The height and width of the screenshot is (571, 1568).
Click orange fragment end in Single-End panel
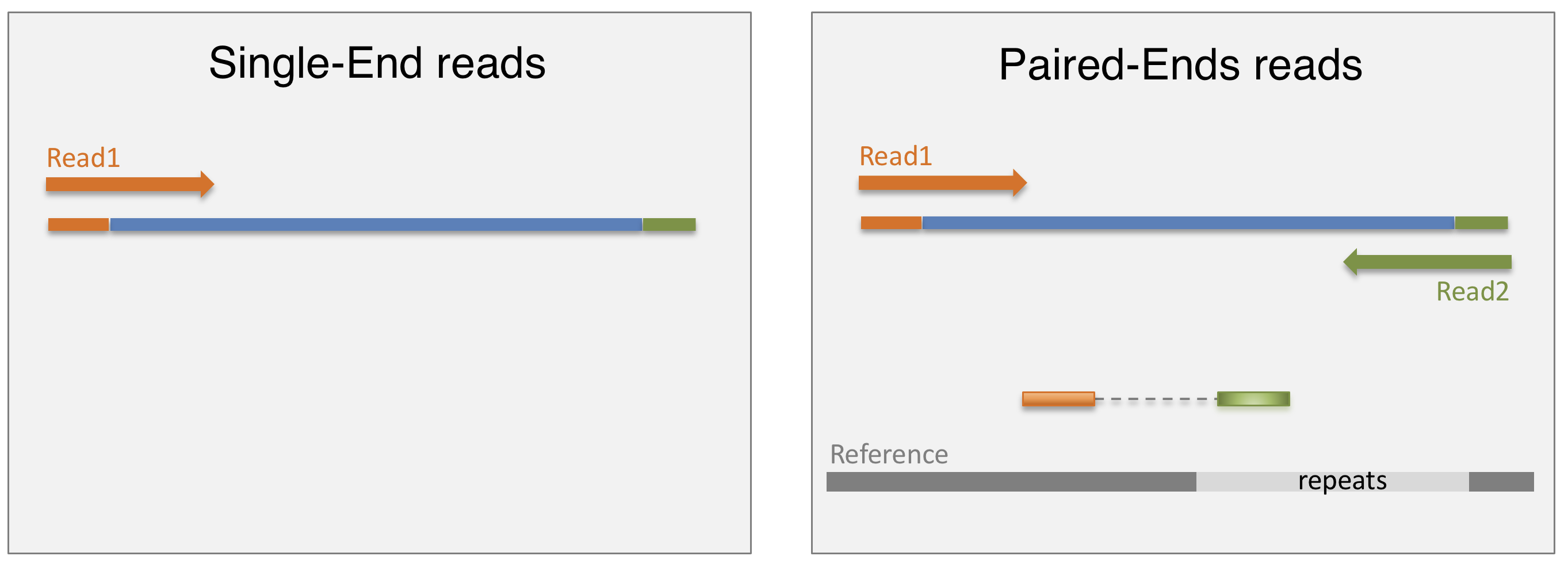coord(79,225)
